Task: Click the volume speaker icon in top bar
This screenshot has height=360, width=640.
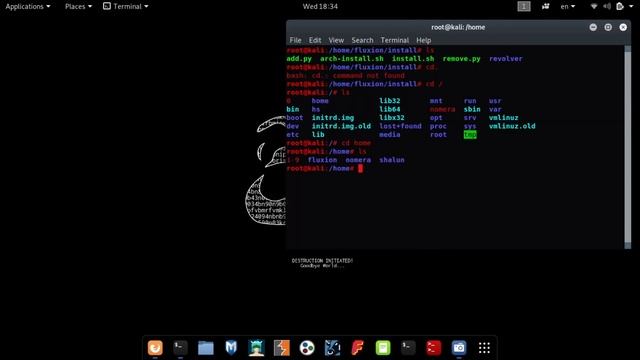Action: pyautogui.click(x=607, y=6)
